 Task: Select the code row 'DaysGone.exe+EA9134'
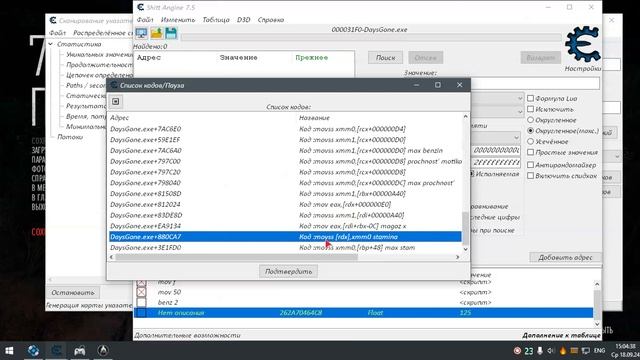click(x=285, y=226)
